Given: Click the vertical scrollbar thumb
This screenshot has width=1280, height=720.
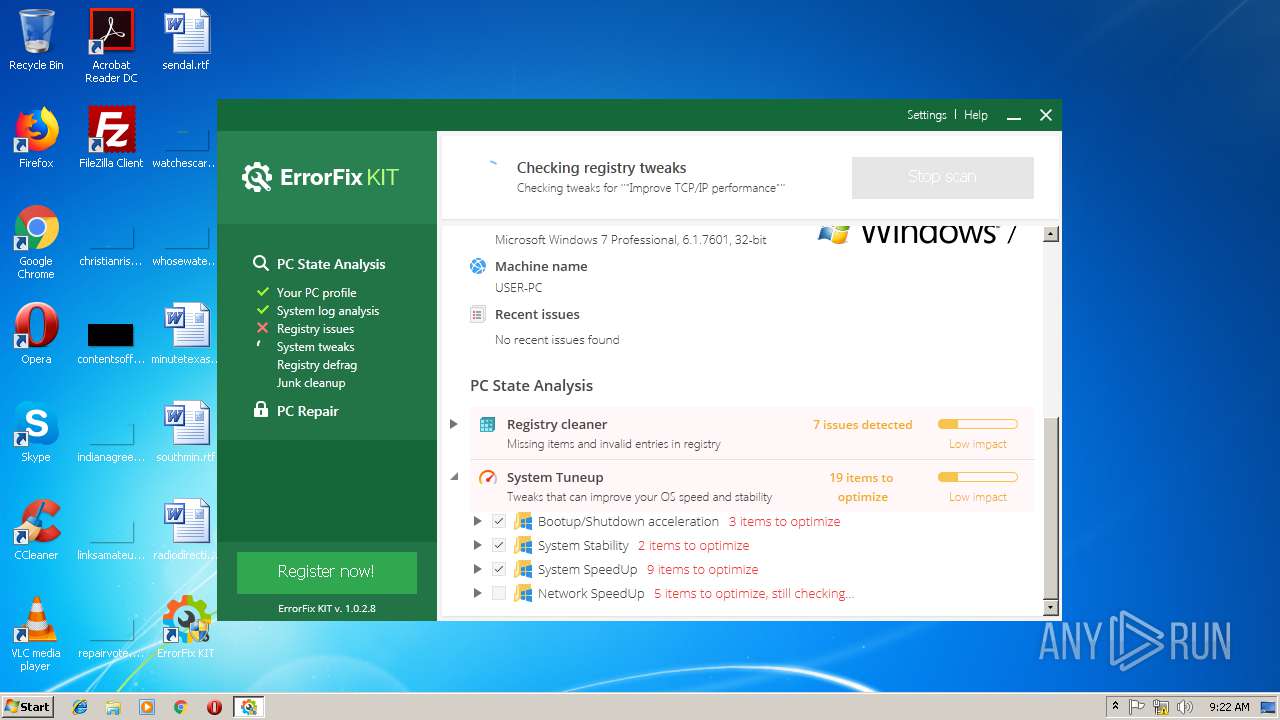Looking at the screenshot, I should click(1050, 508).
